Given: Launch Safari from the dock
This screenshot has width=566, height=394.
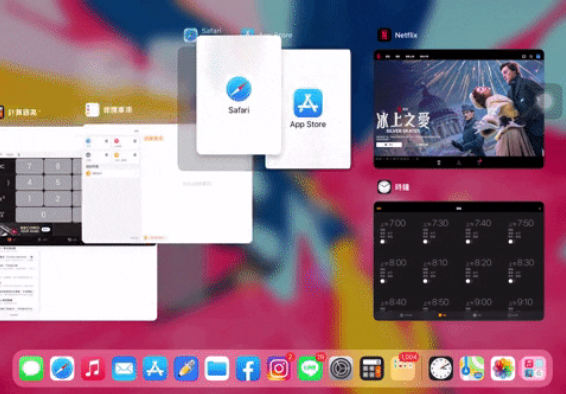Looking at the screenshot, I should [62, 368].
